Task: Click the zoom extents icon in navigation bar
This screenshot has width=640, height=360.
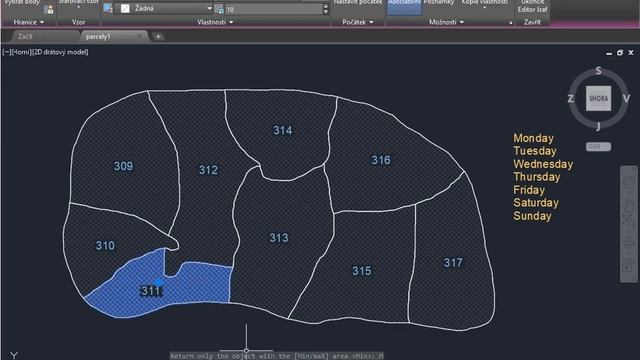Action: pyautogui.click(x=629, y=220)
